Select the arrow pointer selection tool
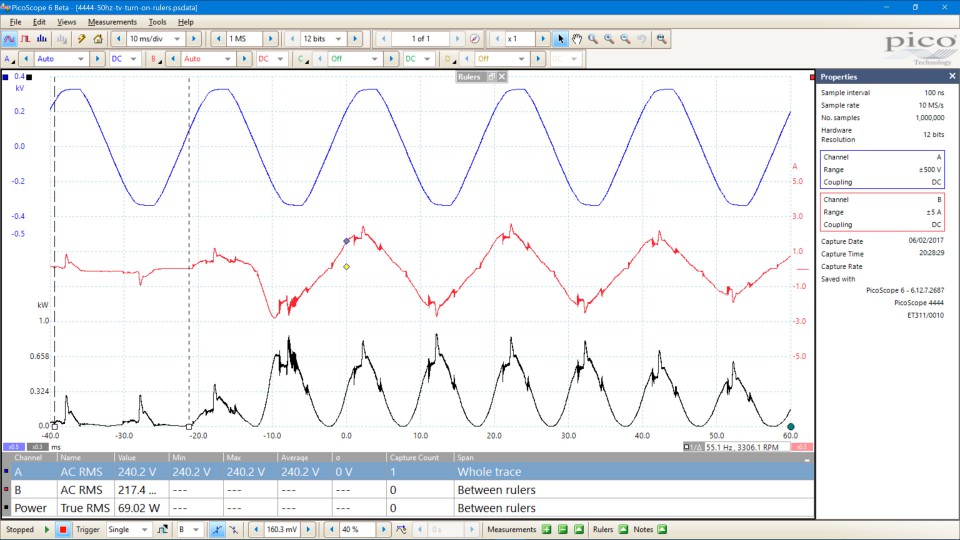The width and height of the screenshot is (960, 540). (560, 39)
